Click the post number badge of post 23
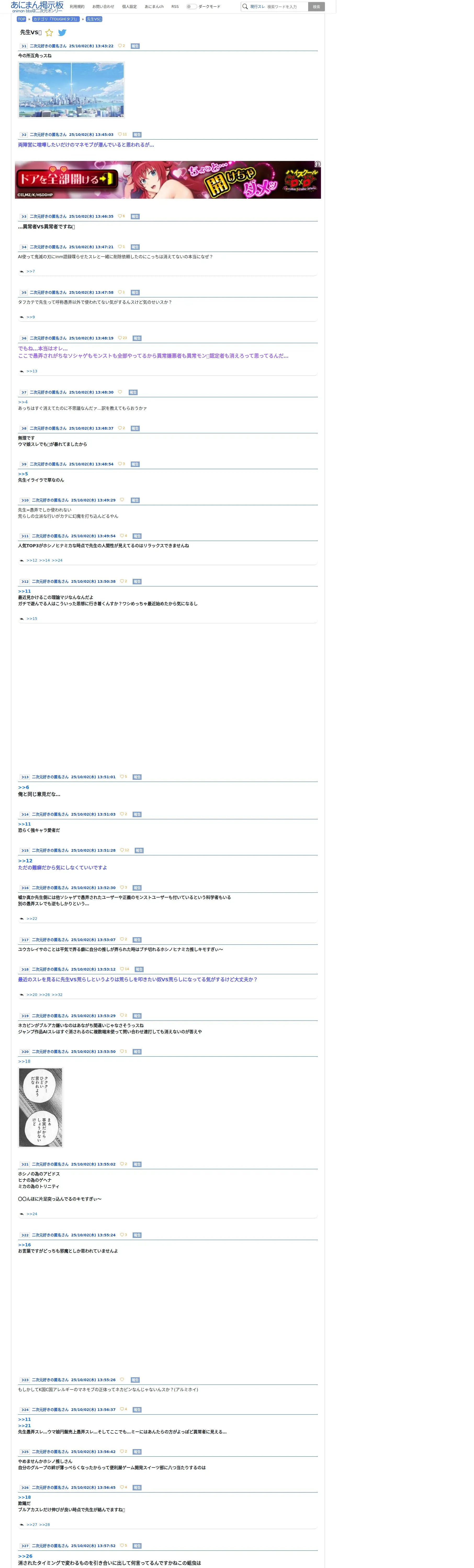The height and width of the screenshot is (1568, 474). [x=24, y=1380]
